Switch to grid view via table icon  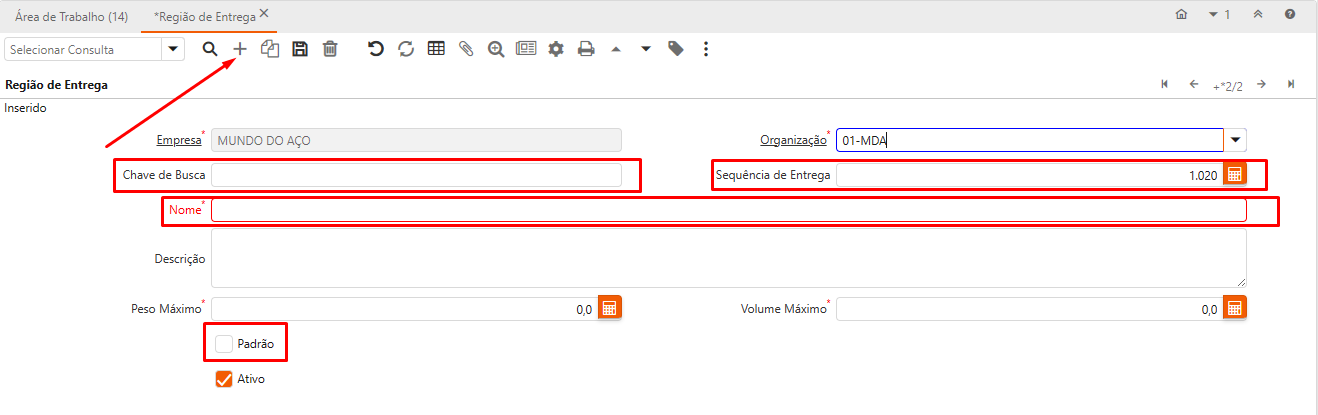(x=436, y=49)
